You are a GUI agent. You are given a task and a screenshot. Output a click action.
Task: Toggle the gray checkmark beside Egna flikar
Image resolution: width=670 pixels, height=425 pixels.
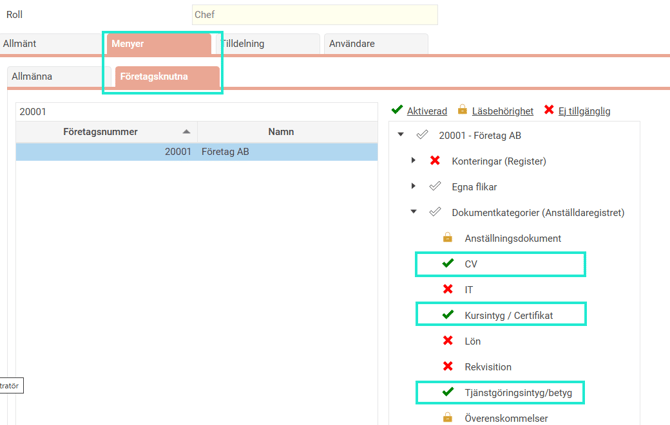pos(435,186)
